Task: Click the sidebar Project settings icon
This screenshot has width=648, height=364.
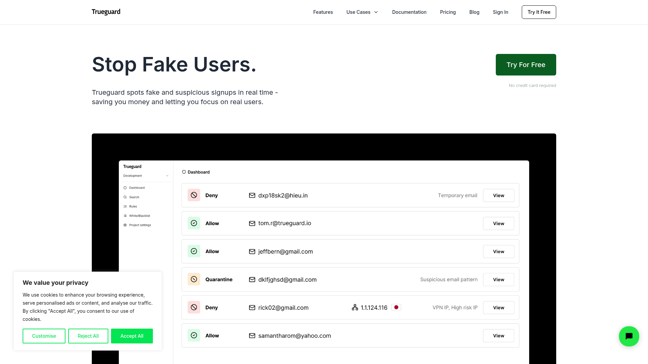Action: 125,225
